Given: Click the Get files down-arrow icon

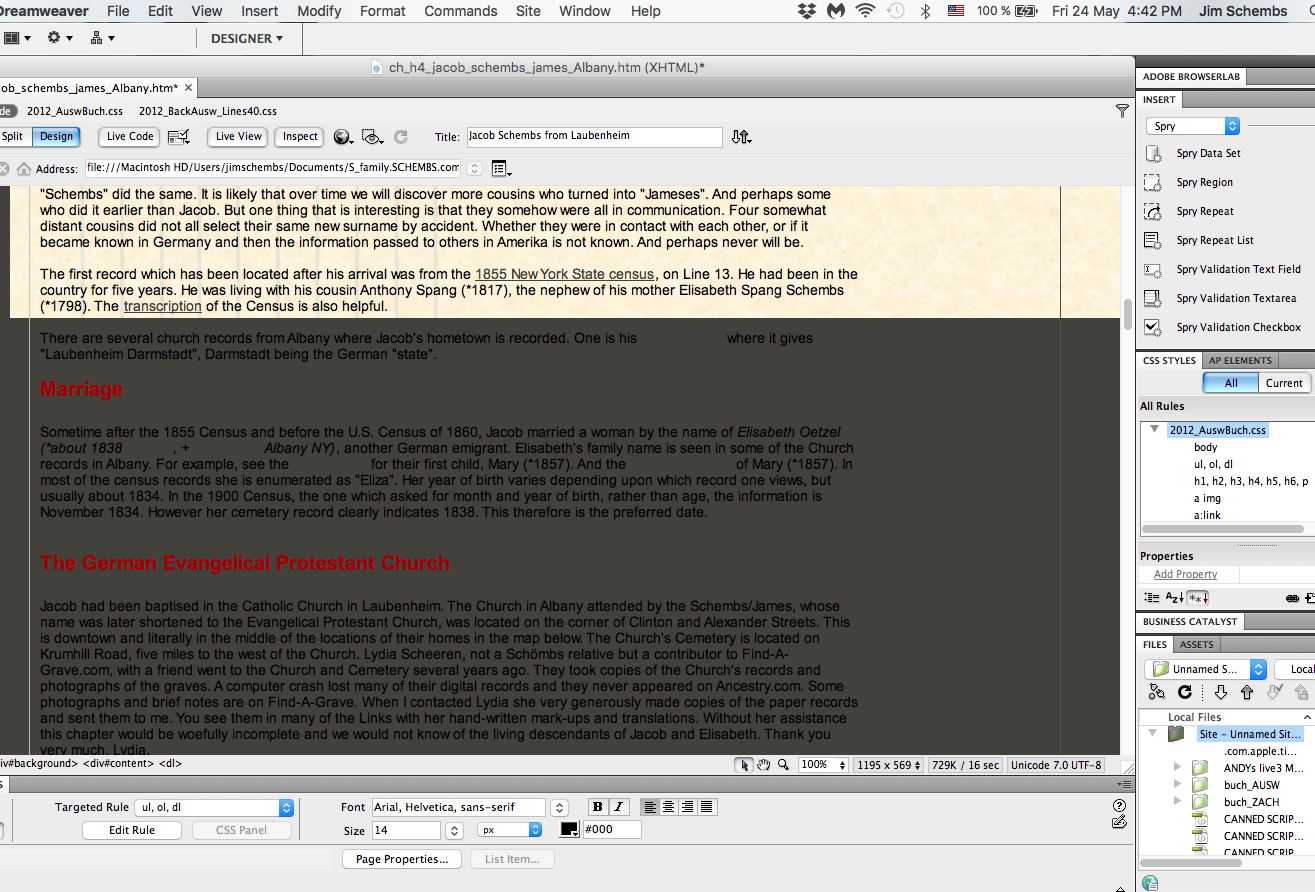Looking at the screenshot, I should (1220, 692).
